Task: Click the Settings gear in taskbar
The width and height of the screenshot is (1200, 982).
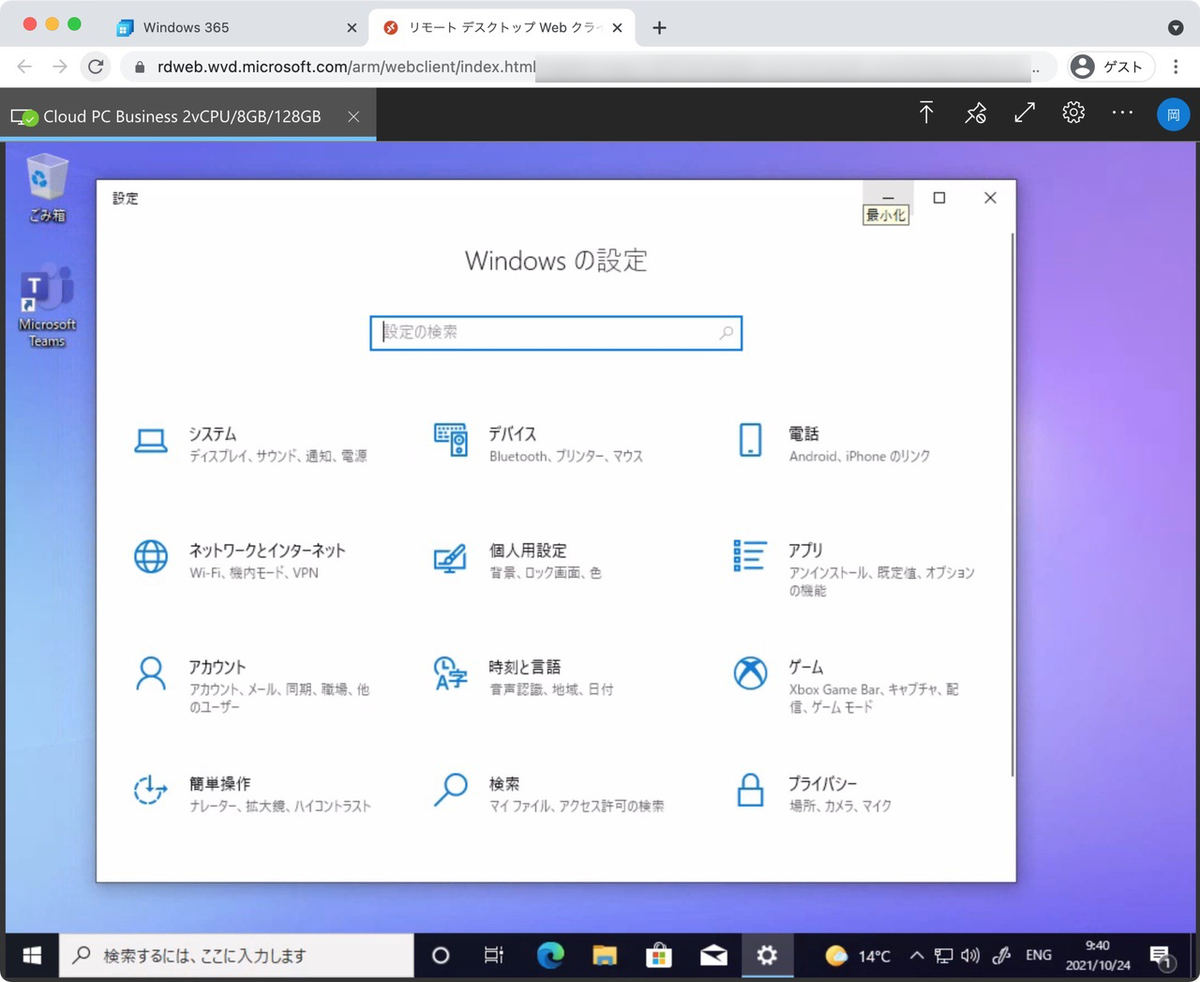Action: (767, 956)
